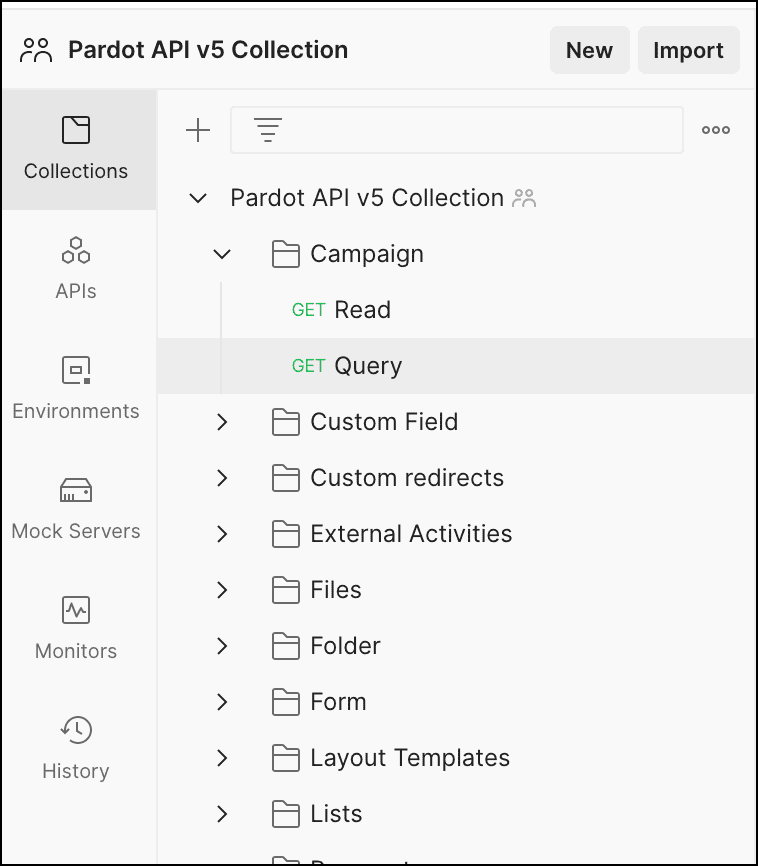Open the Monitors sidebar section
Screen dimensions: 758x866
76,629
